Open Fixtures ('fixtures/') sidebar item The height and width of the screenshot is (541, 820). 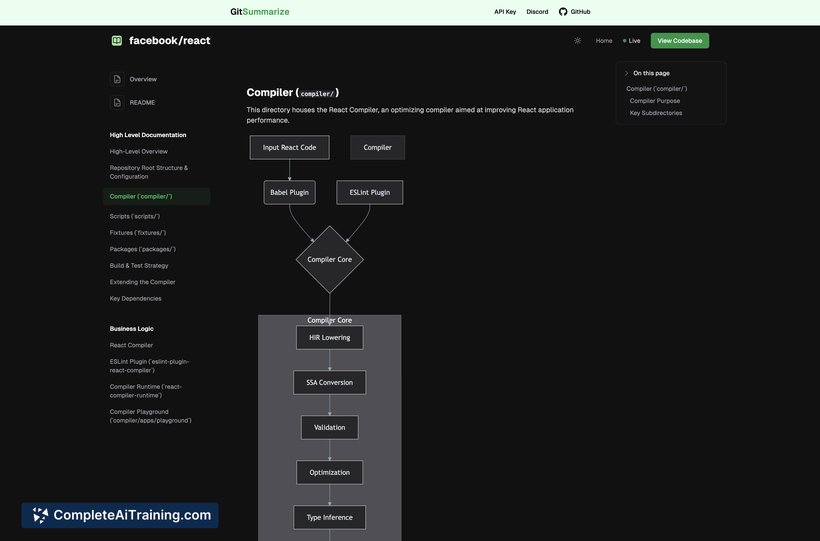[138, 232]
